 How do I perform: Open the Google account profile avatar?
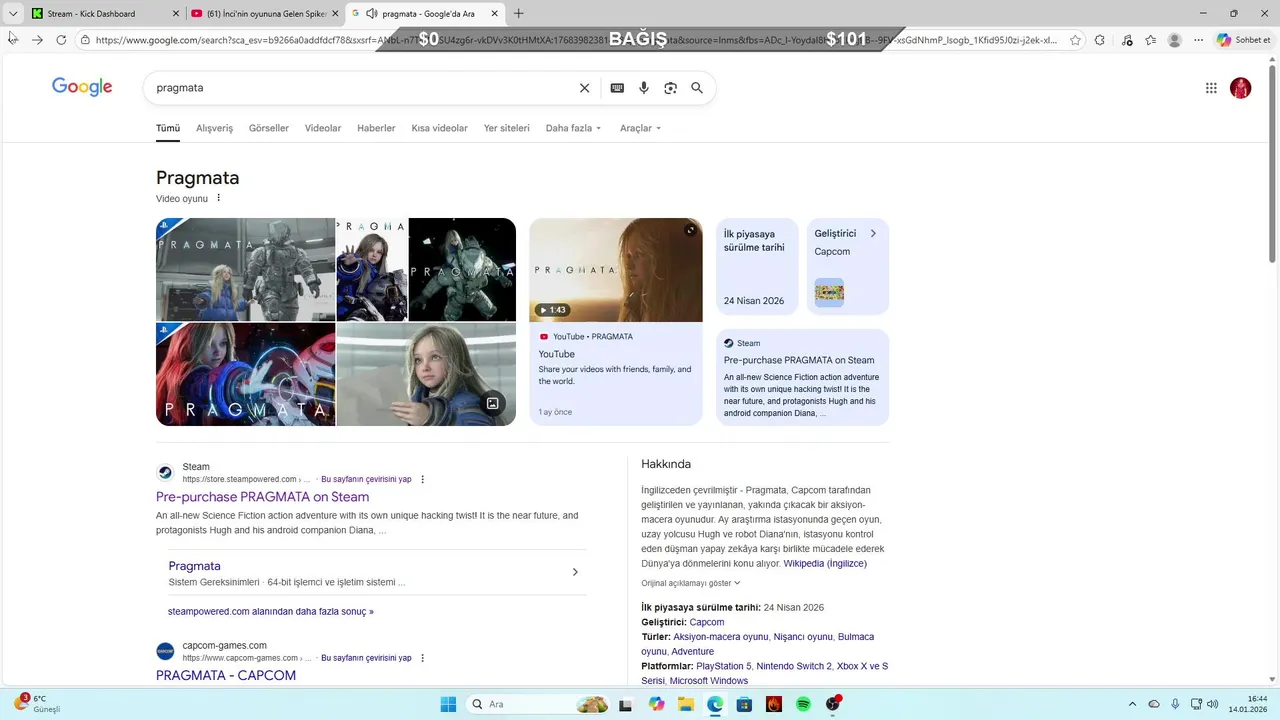(1241, 88)
